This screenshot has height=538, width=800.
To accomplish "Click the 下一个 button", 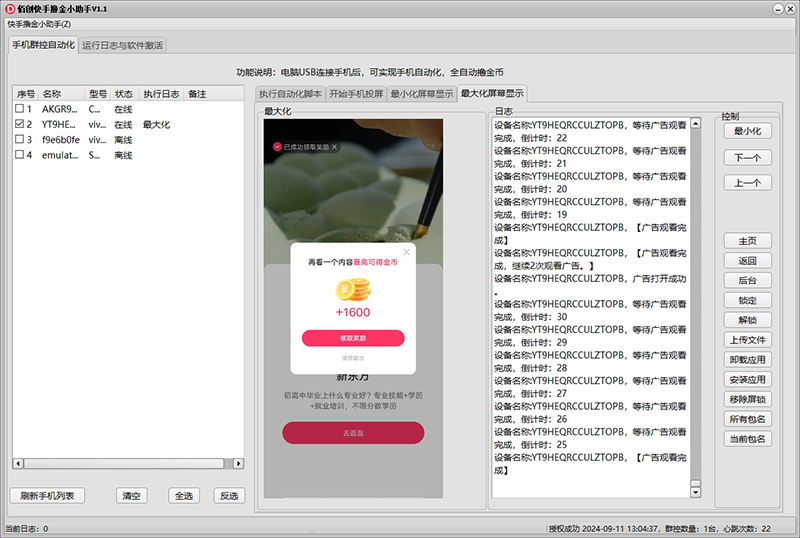I will [x=747, y=158].
